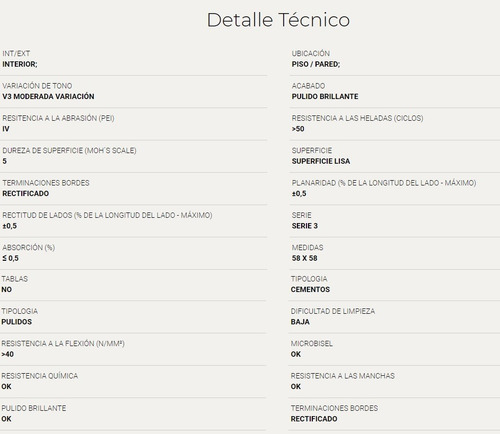Click the CEMENTOS typology value
This screenshot has height=434, width=500.
310,289
